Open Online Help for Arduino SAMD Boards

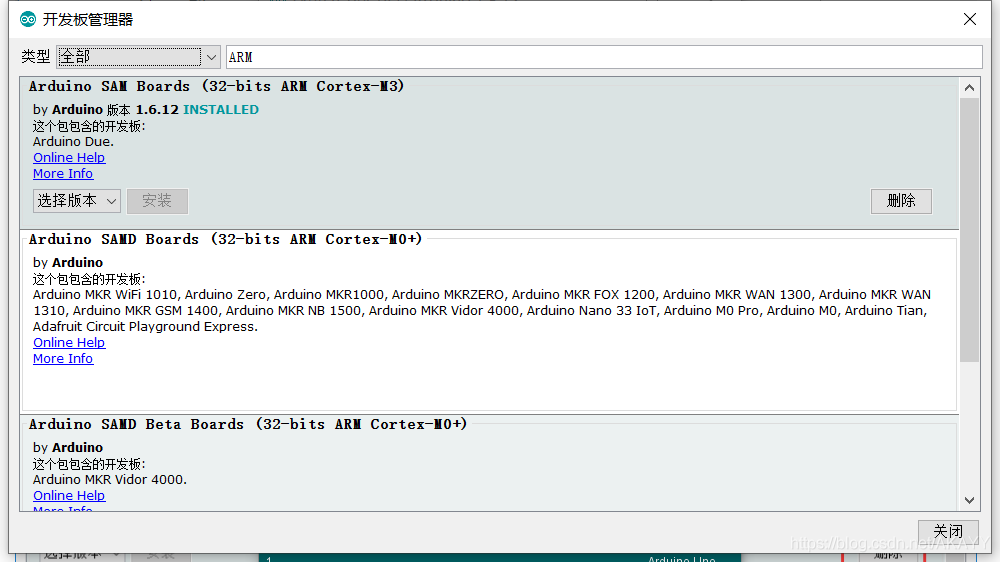(69, 343)
